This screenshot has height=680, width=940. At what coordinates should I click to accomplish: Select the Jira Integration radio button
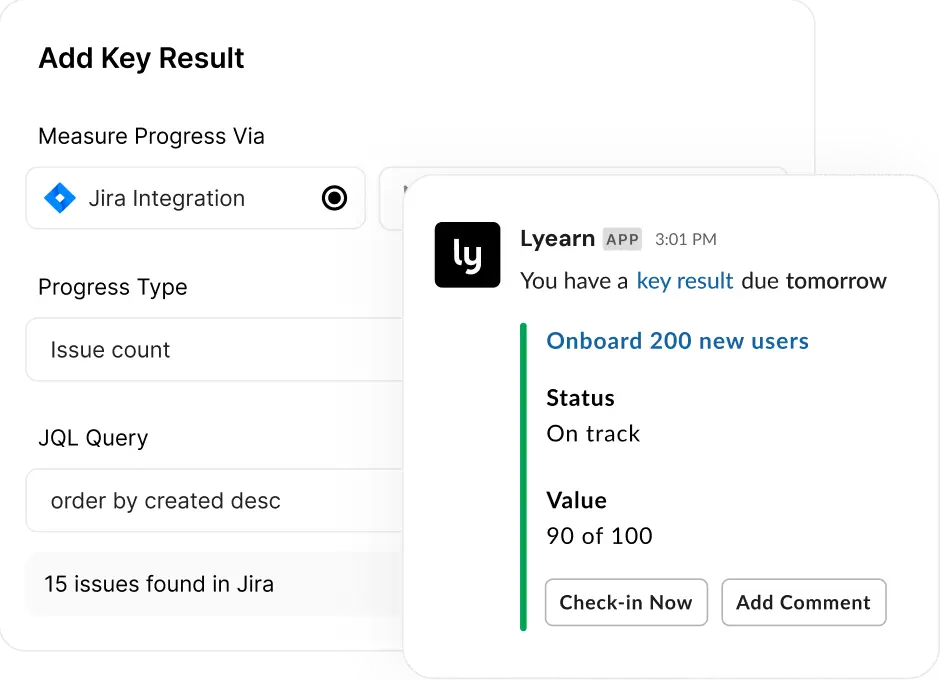(x=334, y=198)
